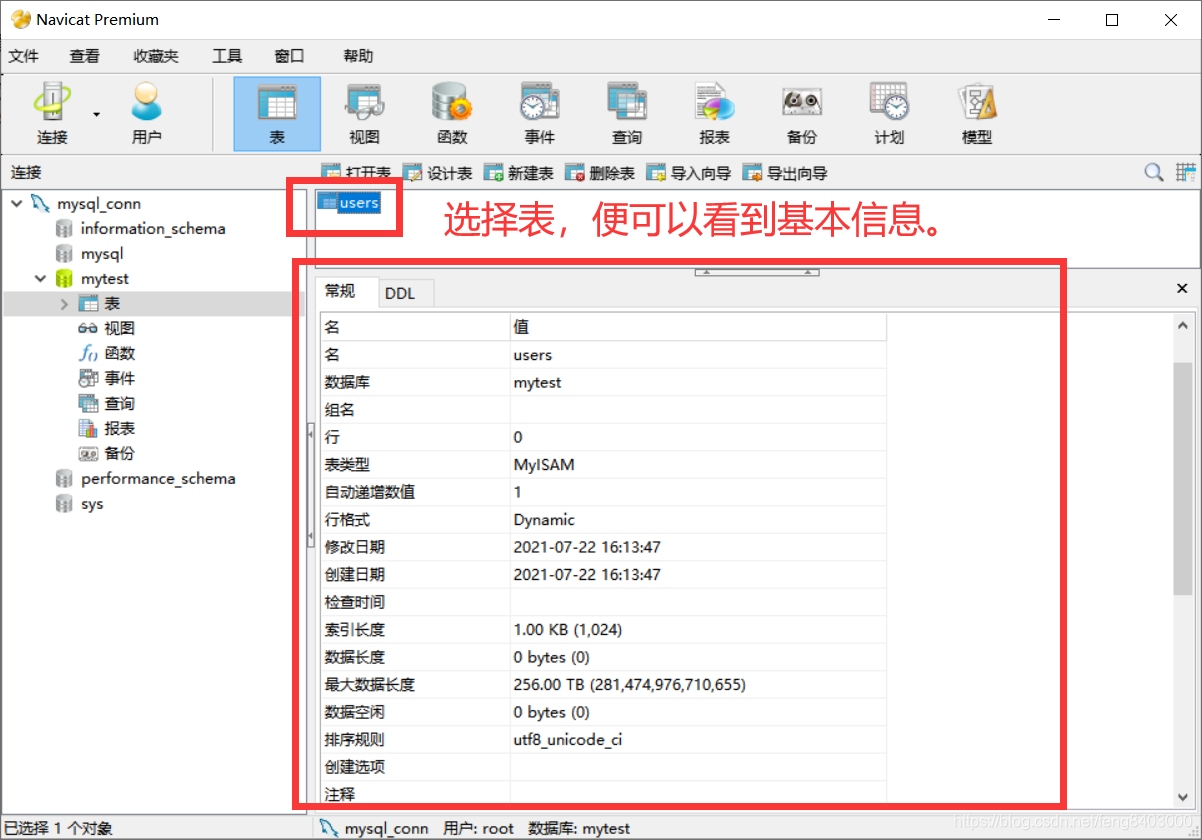
Task: Select the performance_schema database
Action: pos(158,479)
